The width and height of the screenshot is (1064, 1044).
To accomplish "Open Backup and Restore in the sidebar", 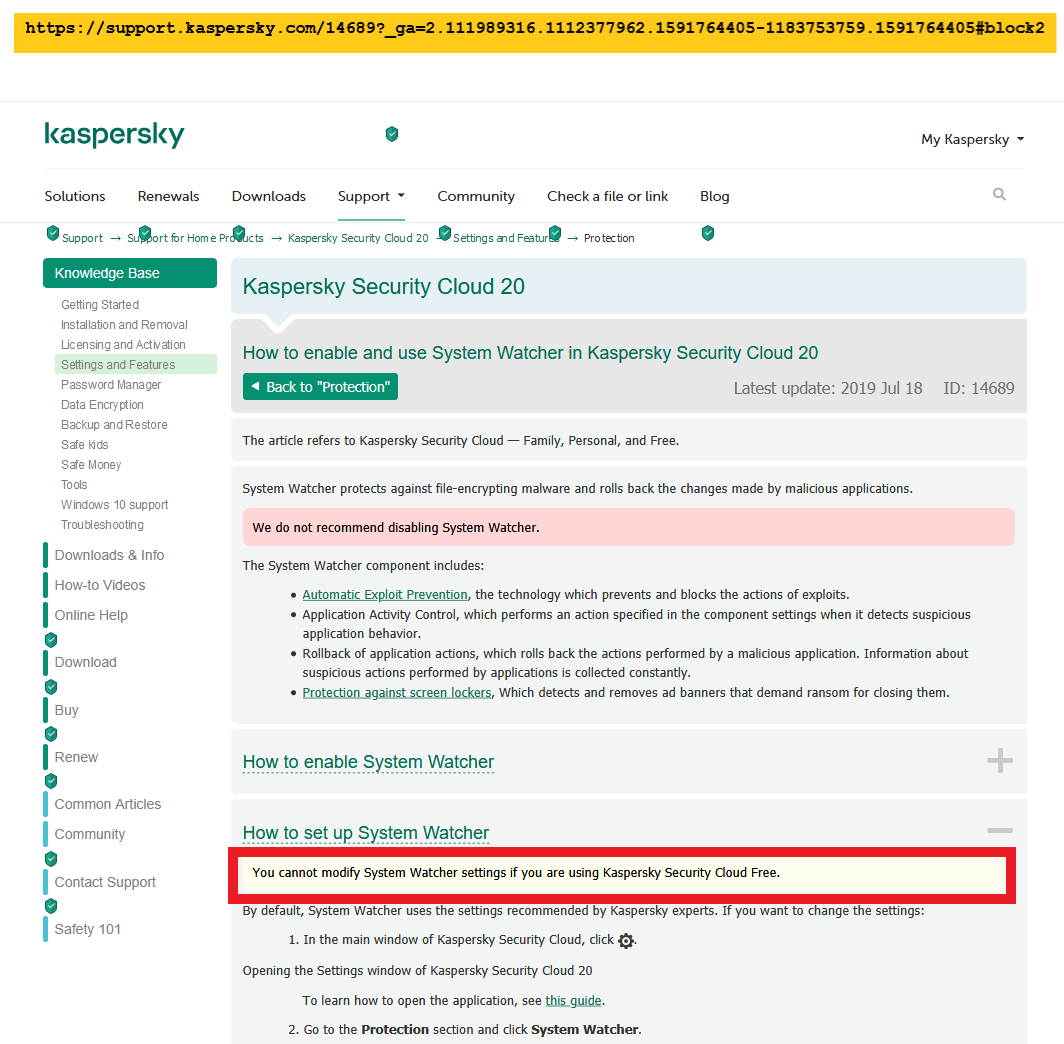I will [x=114, y=425].
